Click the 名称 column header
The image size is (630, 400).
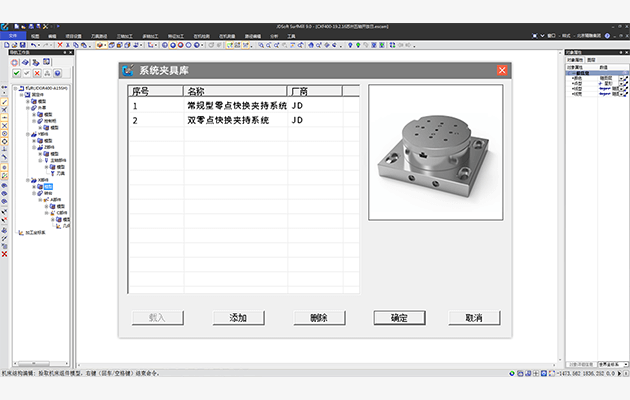pos(235,91)
